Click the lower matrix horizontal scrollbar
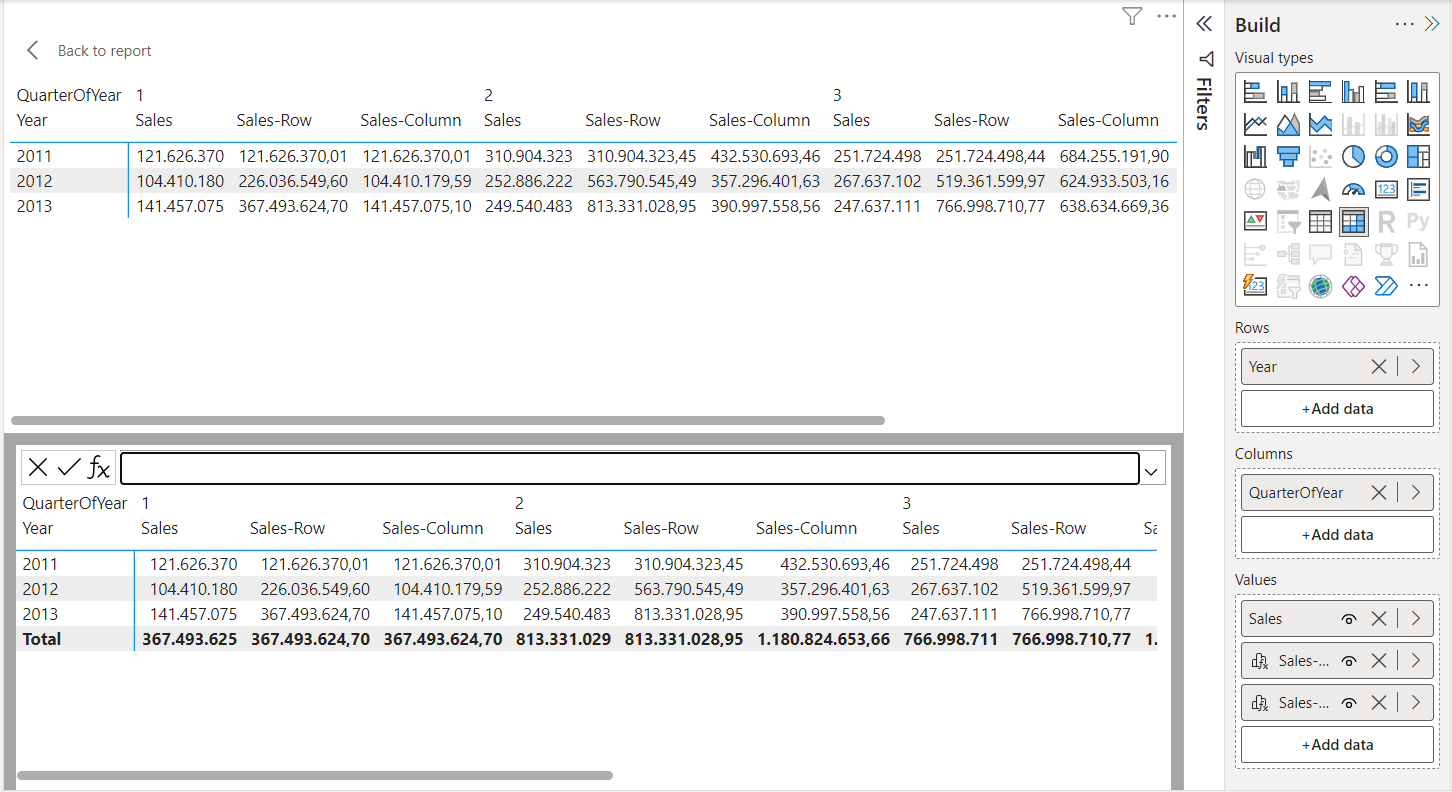Image resolution: width=1452 pixels, height=792 pixels. pos(315,775)
